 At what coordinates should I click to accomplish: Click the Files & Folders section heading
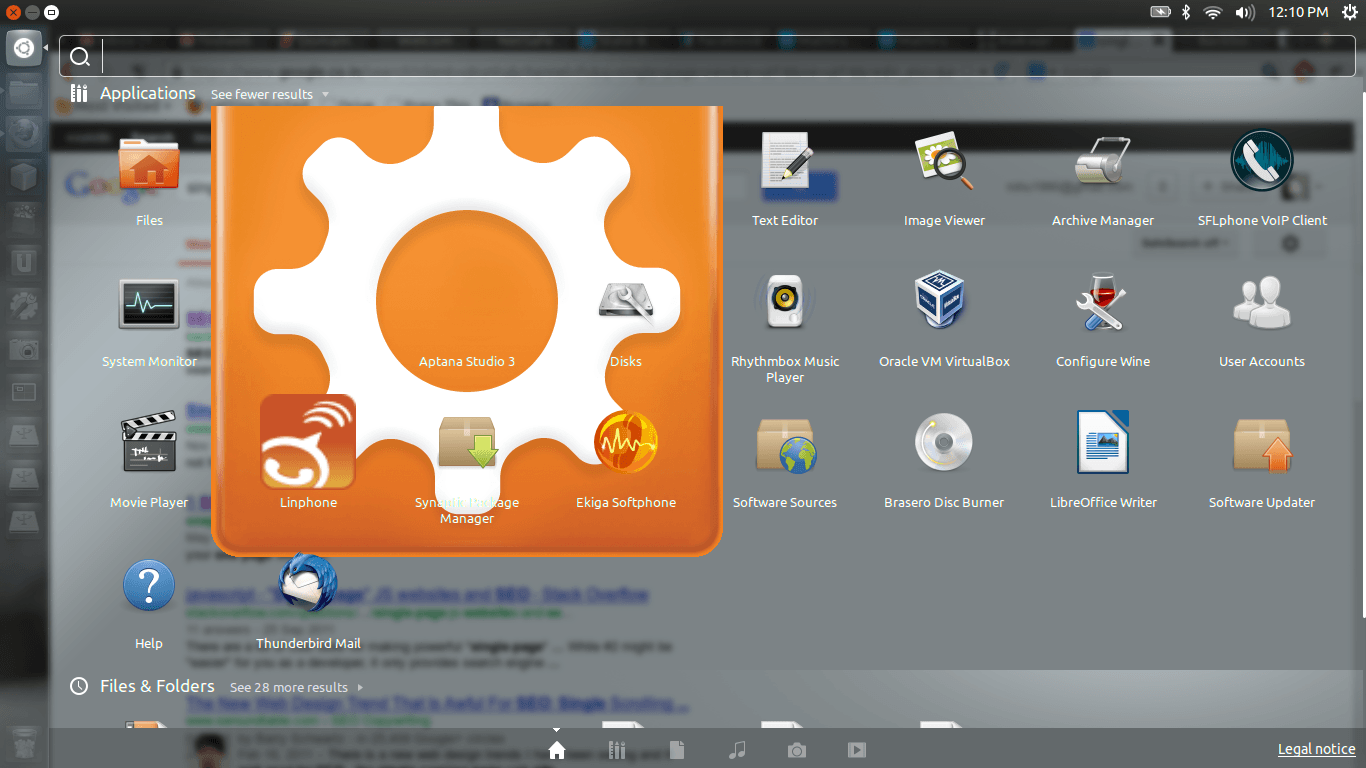(x=157, y=686)
